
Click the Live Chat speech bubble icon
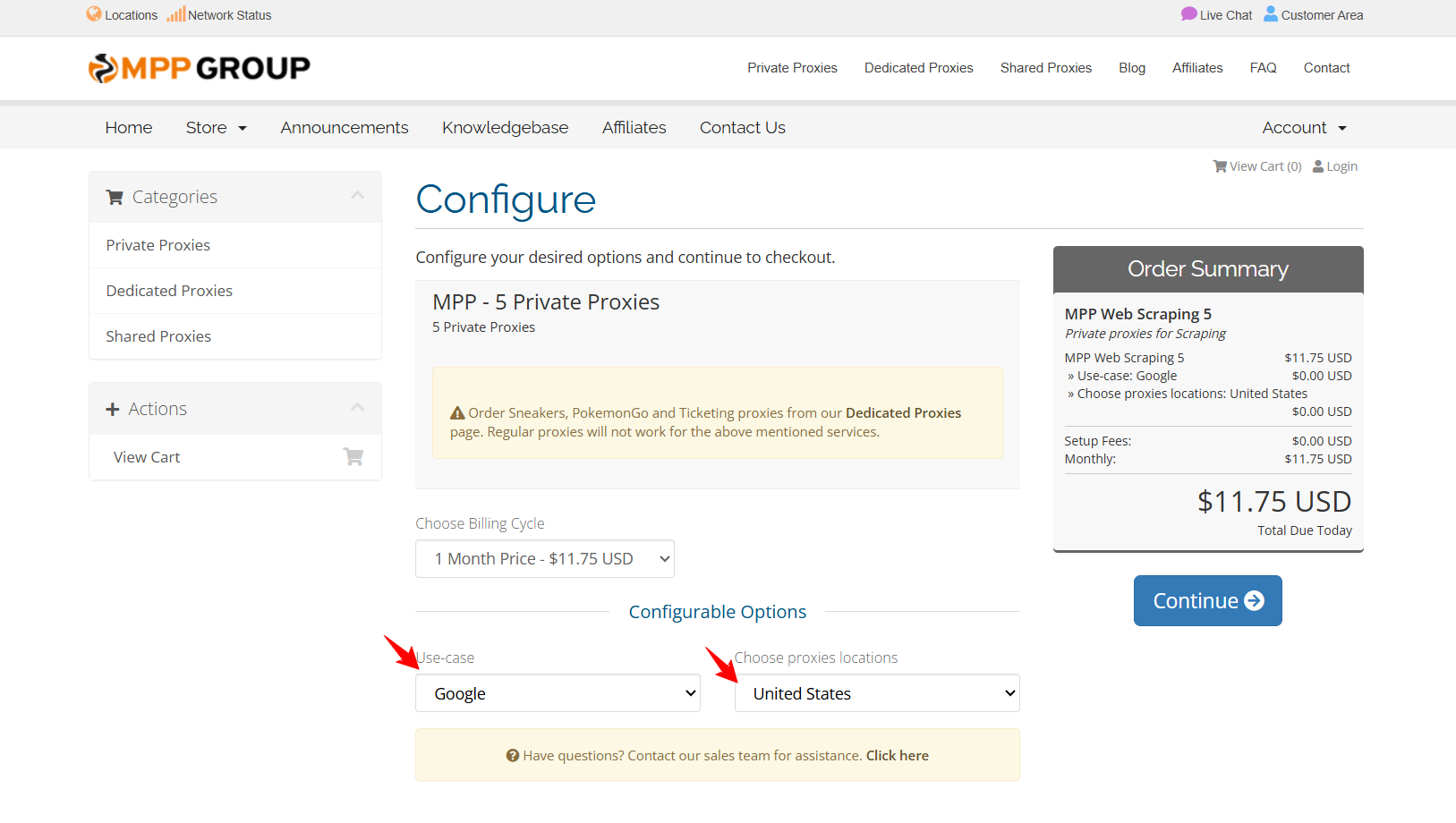tap(1189, 14)
